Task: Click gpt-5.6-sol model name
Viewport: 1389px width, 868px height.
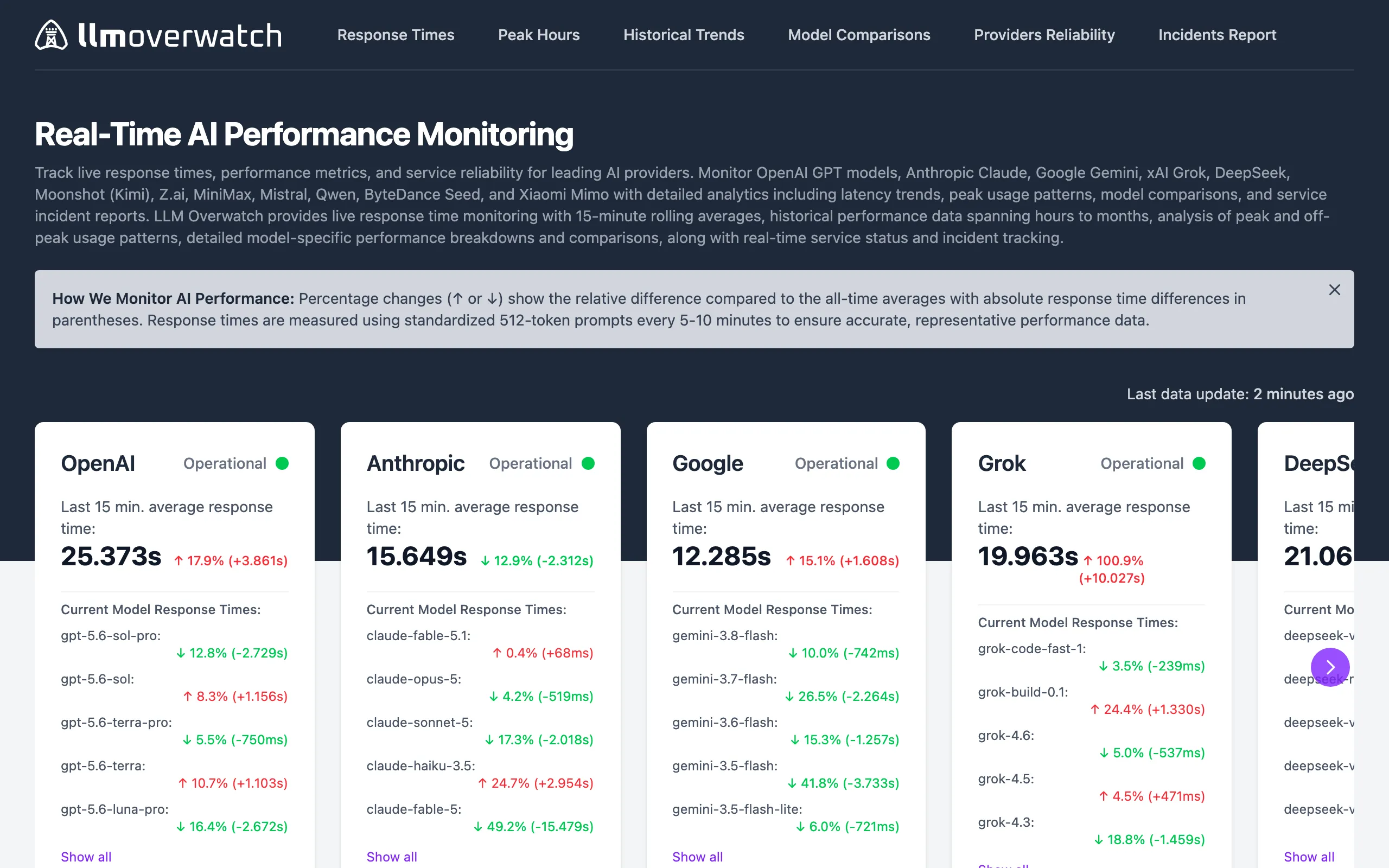Action: (x=98, y=679)
